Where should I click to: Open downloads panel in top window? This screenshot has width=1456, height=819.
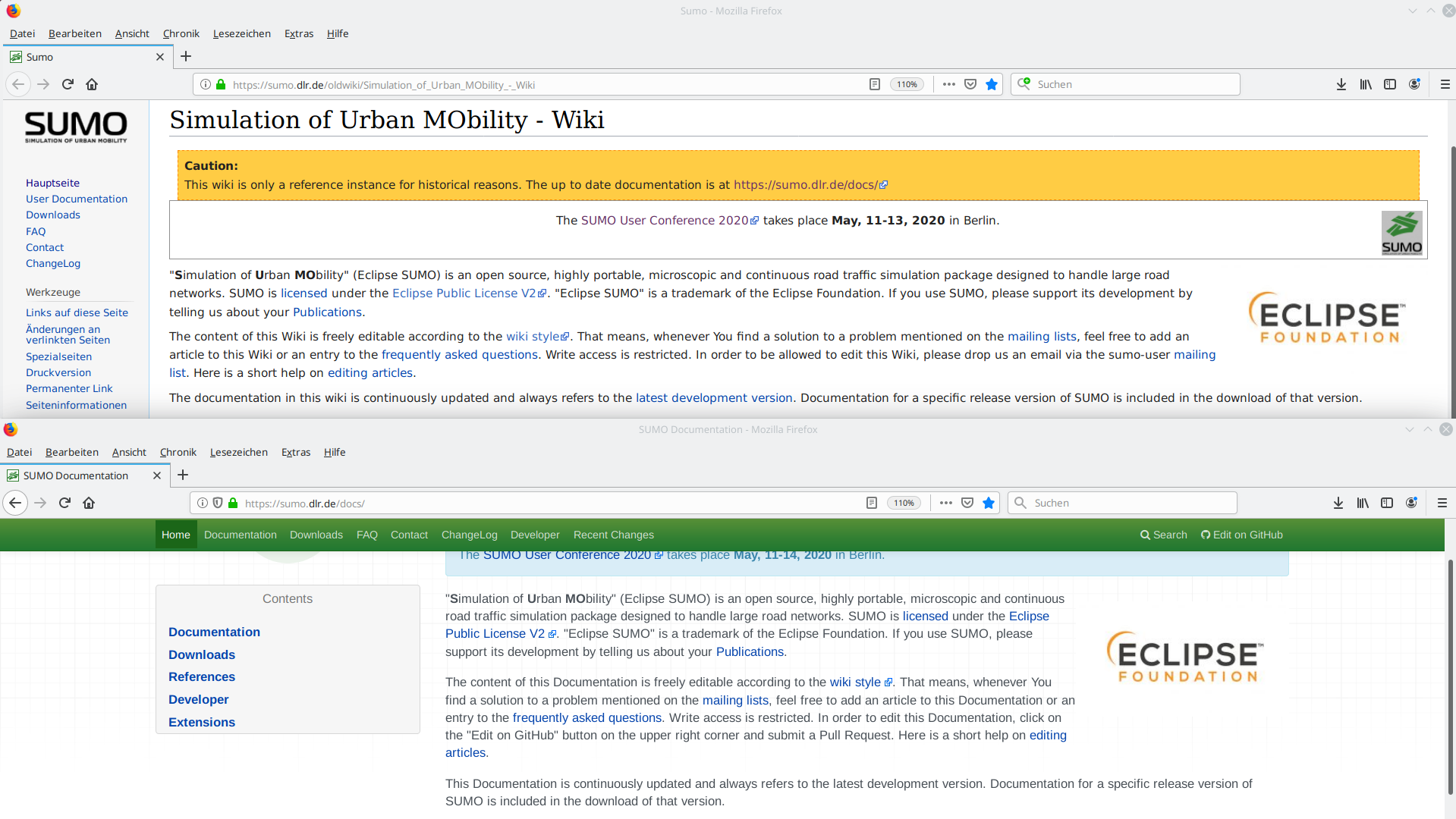click(1341, 84)
